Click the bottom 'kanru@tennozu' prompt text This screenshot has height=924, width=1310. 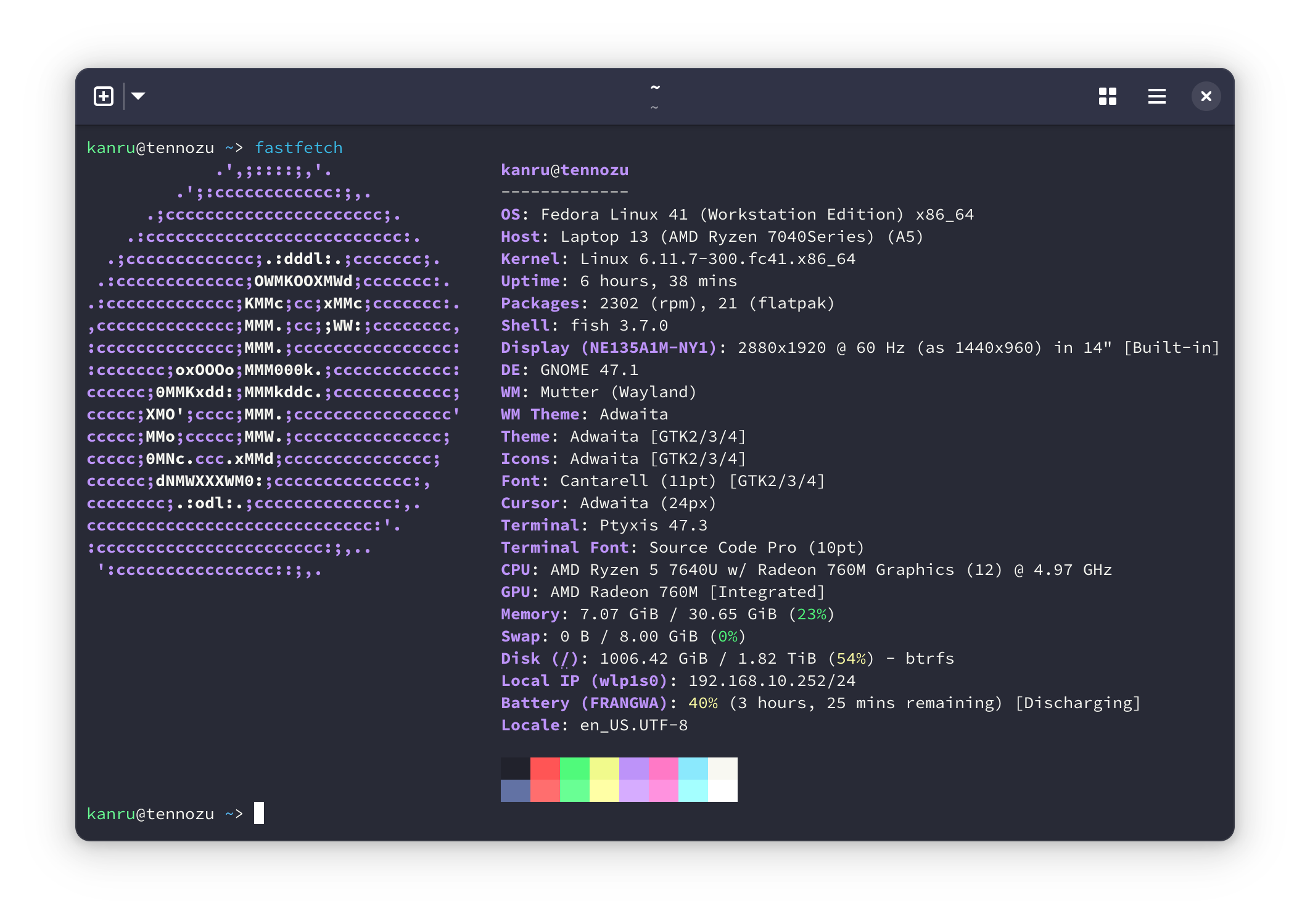coord(150,814)
